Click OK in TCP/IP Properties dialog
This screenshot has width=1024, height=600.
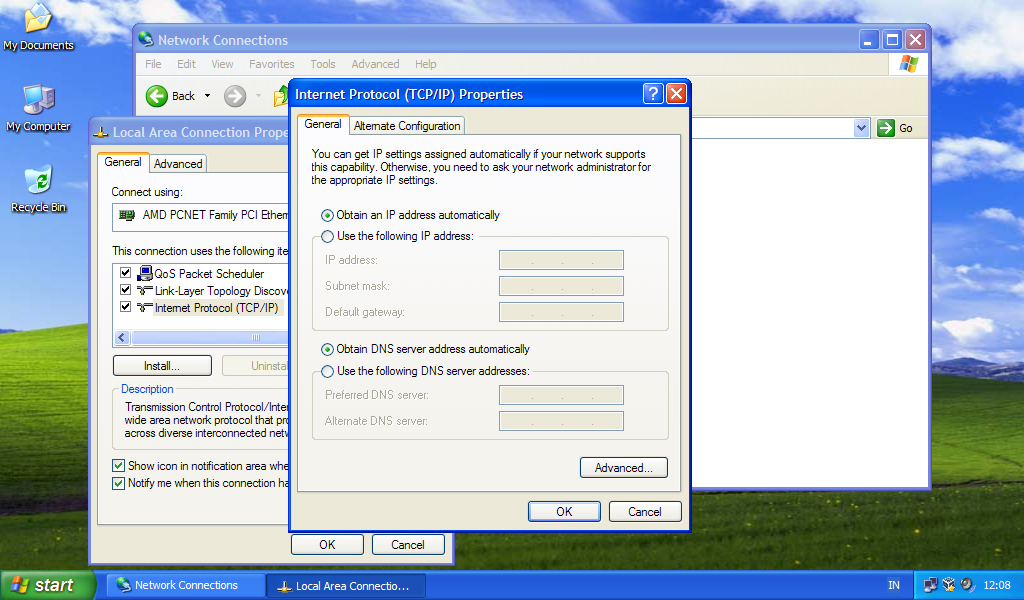tap(564, 512)
